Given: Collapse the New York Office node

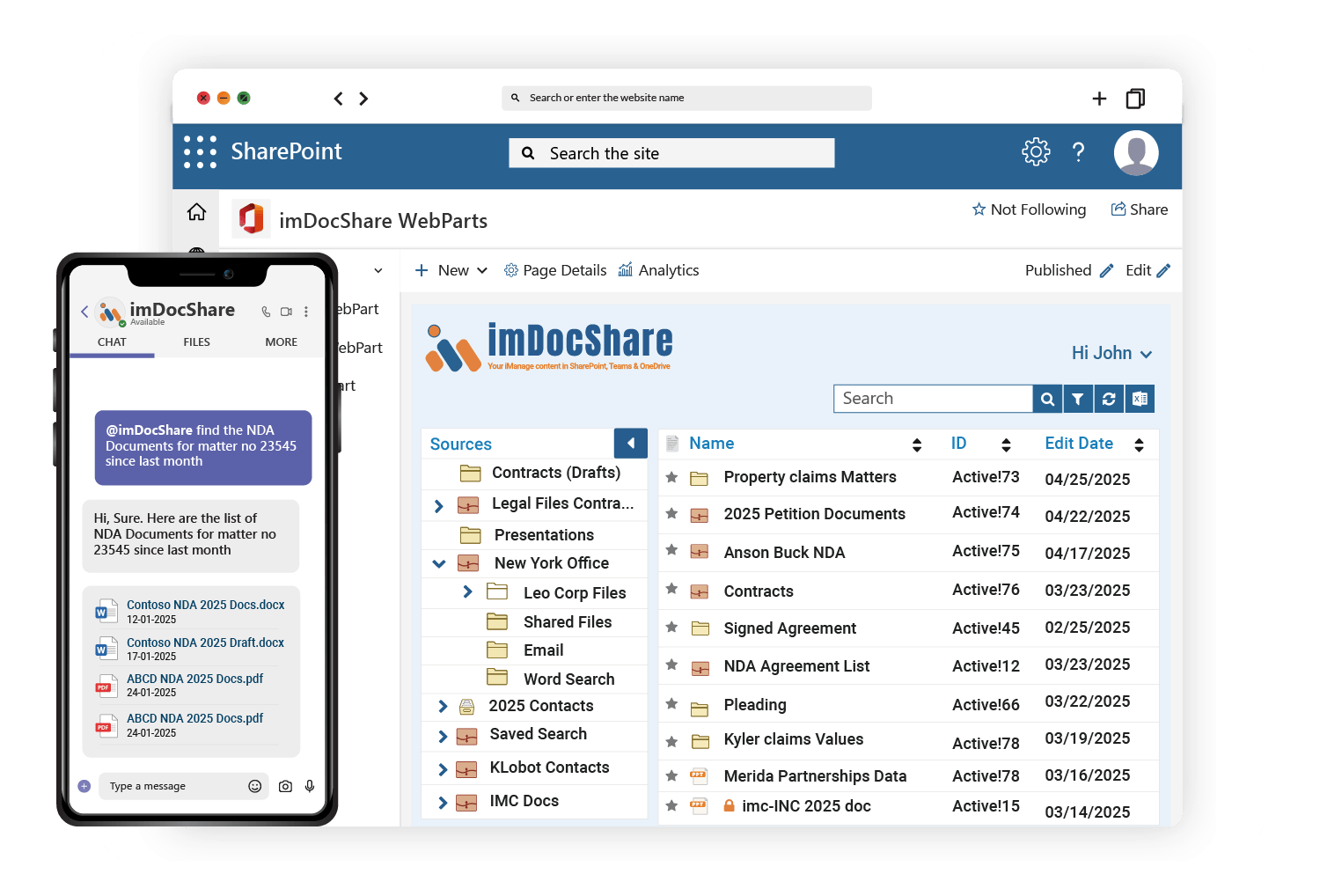Looking at the screenshot, I should pyautogui.click(x=439, y=563).
